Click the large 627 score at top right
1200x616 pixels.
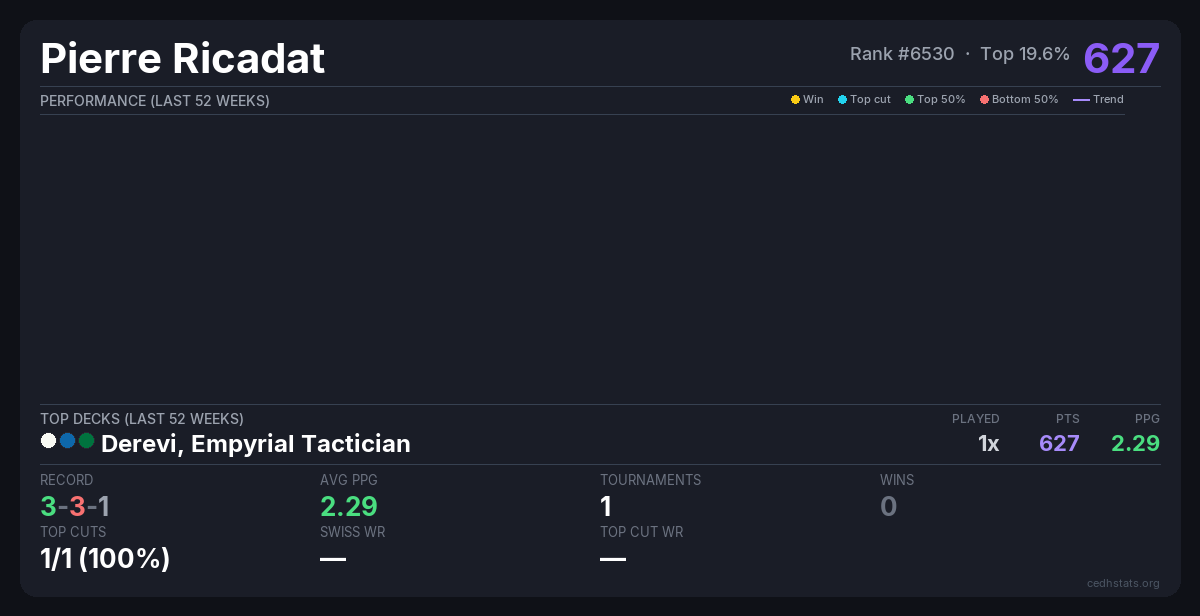click(x=1121, y=58)
